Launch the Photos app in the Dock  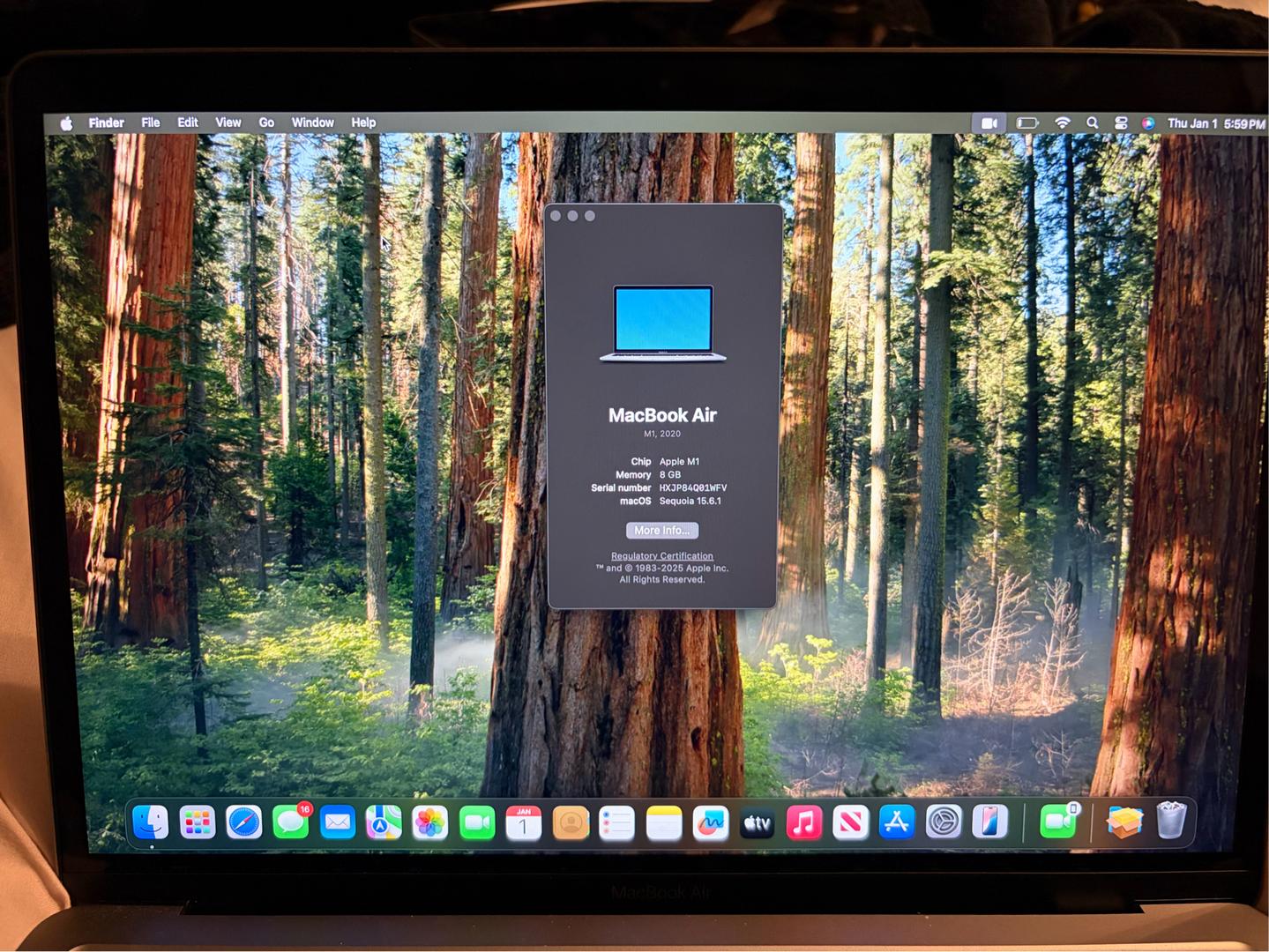pos(430,823)
